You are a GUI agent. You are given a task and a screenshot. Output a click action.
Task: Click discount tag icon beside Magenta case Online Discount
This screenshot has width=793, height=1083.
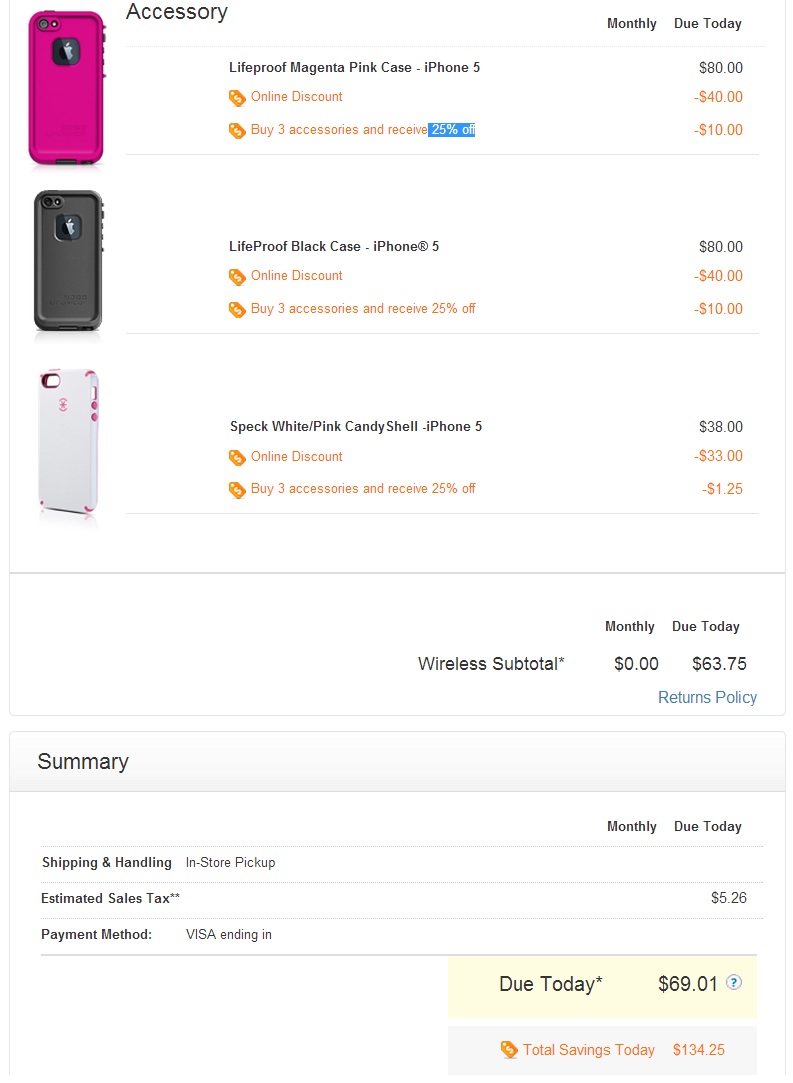coord(237,97)
